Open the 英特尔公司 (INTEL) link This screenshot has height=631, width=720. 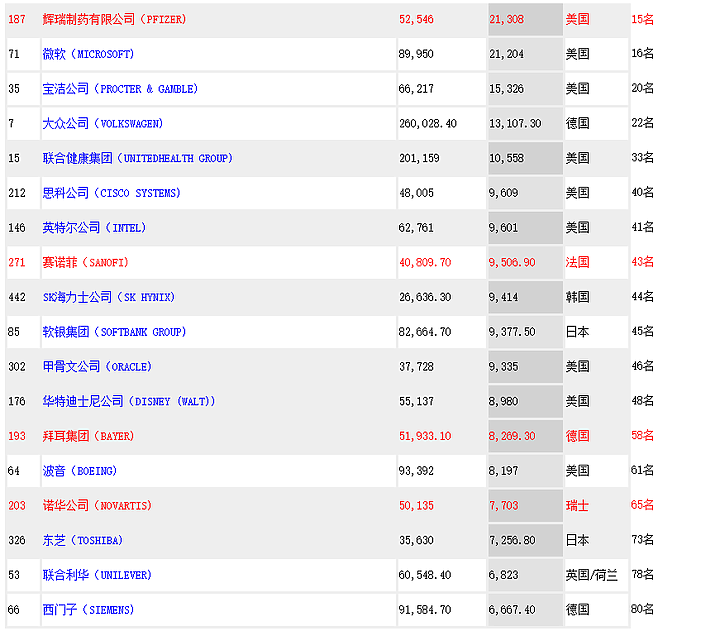tap(94, 228)
